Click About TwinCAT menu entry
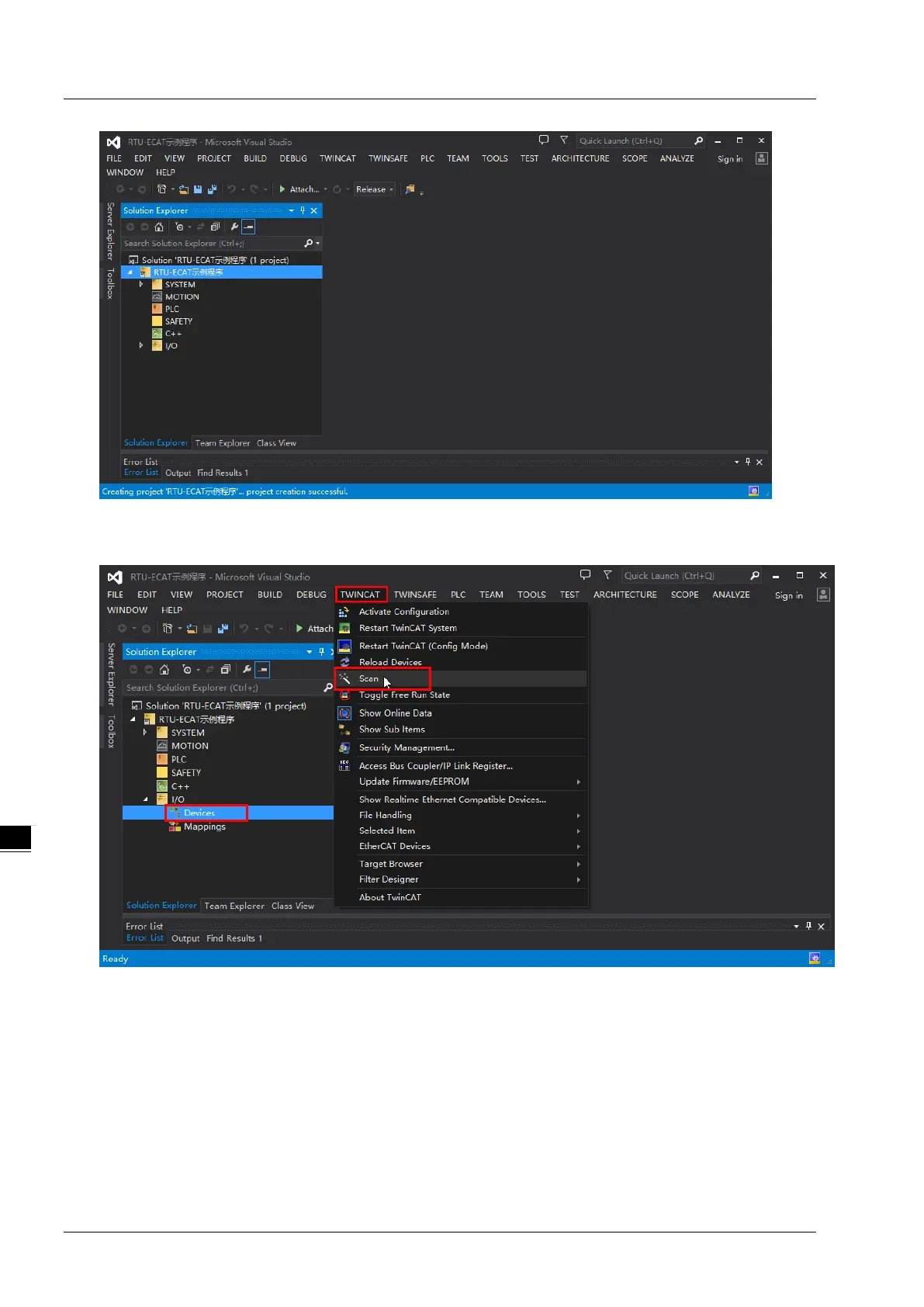This screenshot has height=1307, width=924. pyautogui.click(x=389, y=897)
